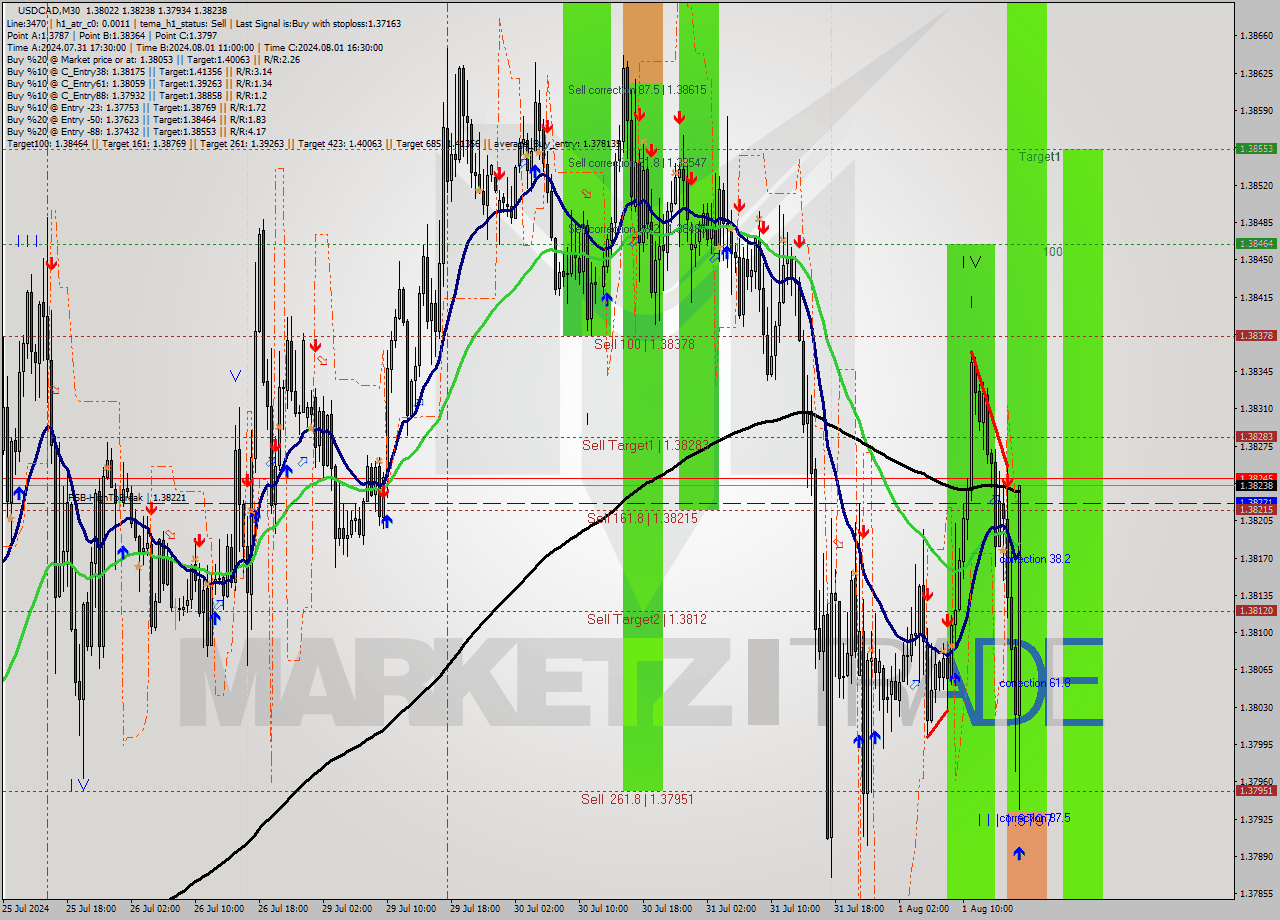Image resolution: width=1280 pixels, height=920 pixels.
Task: Click the '29 Jul 02:00' time axis label
Action: click(x=346, y=909)
